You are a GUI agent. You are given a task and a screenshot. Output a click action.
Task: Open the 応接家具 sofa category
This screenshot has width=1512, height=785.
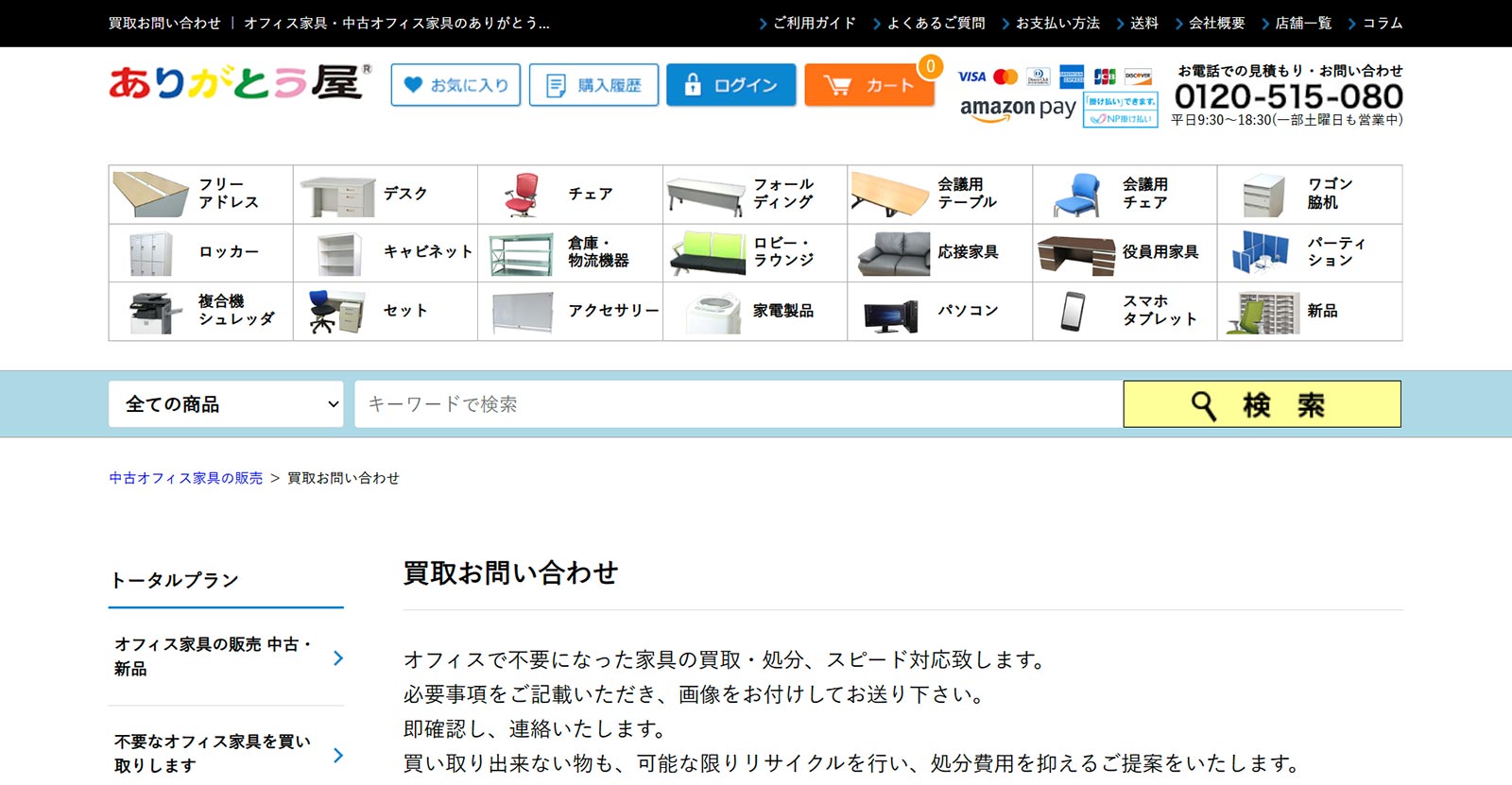(940, 252)
